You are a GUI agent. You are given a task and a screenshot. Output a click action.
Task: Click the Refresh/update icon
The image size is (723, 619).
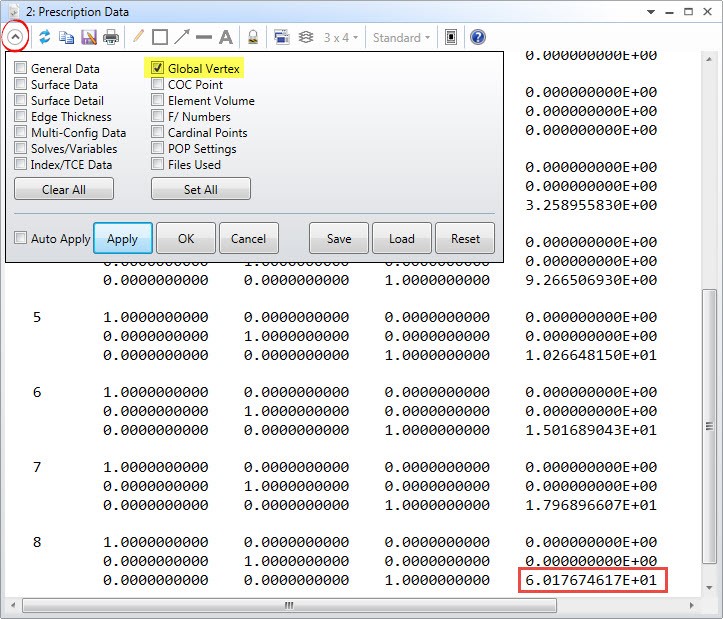45,37
